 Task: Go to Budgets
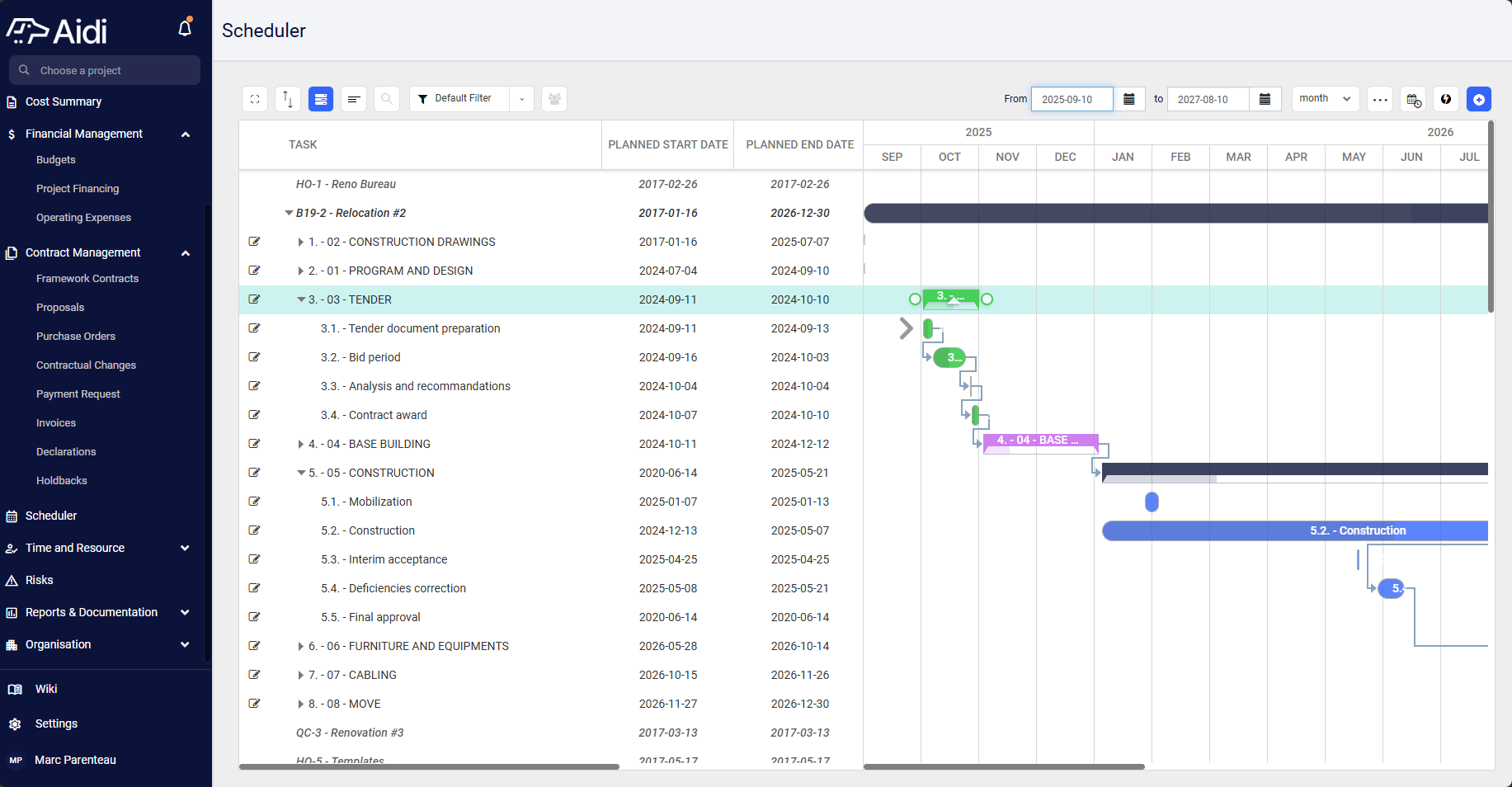pyautogui.click(x=56, y=160)
